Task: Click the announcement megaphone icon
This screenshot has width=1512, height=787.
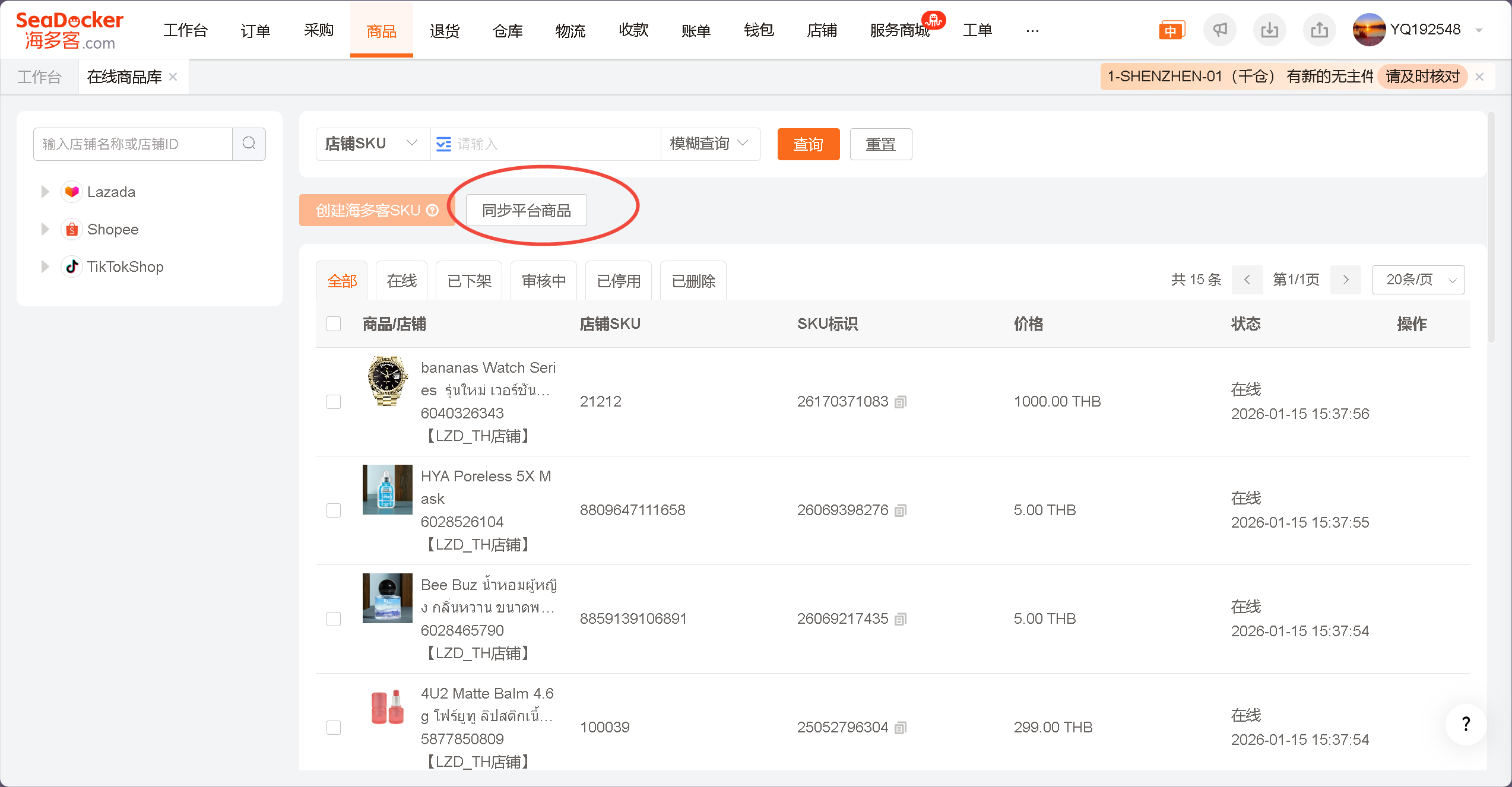Action: point(1219,30)
